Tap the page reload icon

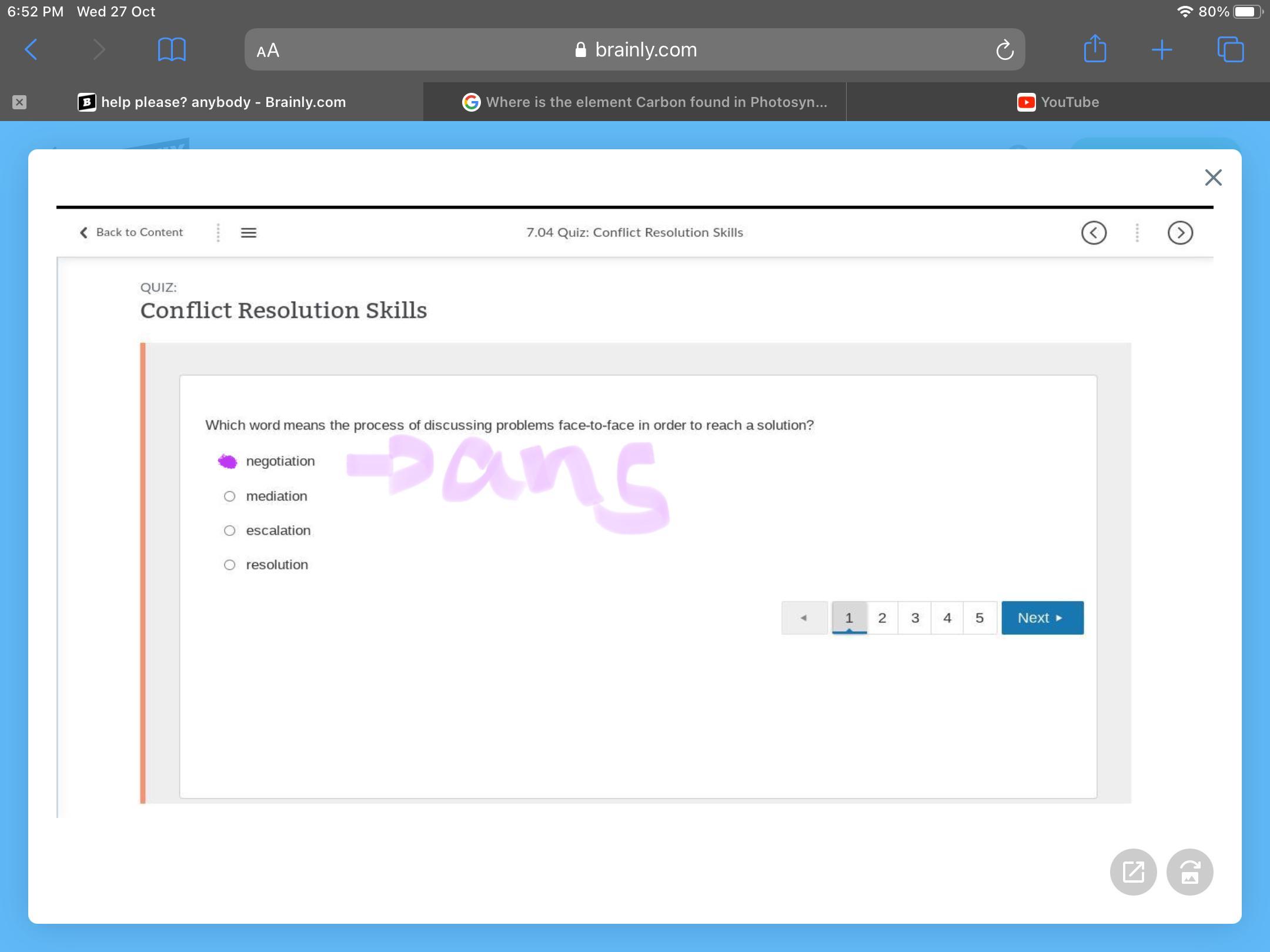click(x=1004, y=50)
